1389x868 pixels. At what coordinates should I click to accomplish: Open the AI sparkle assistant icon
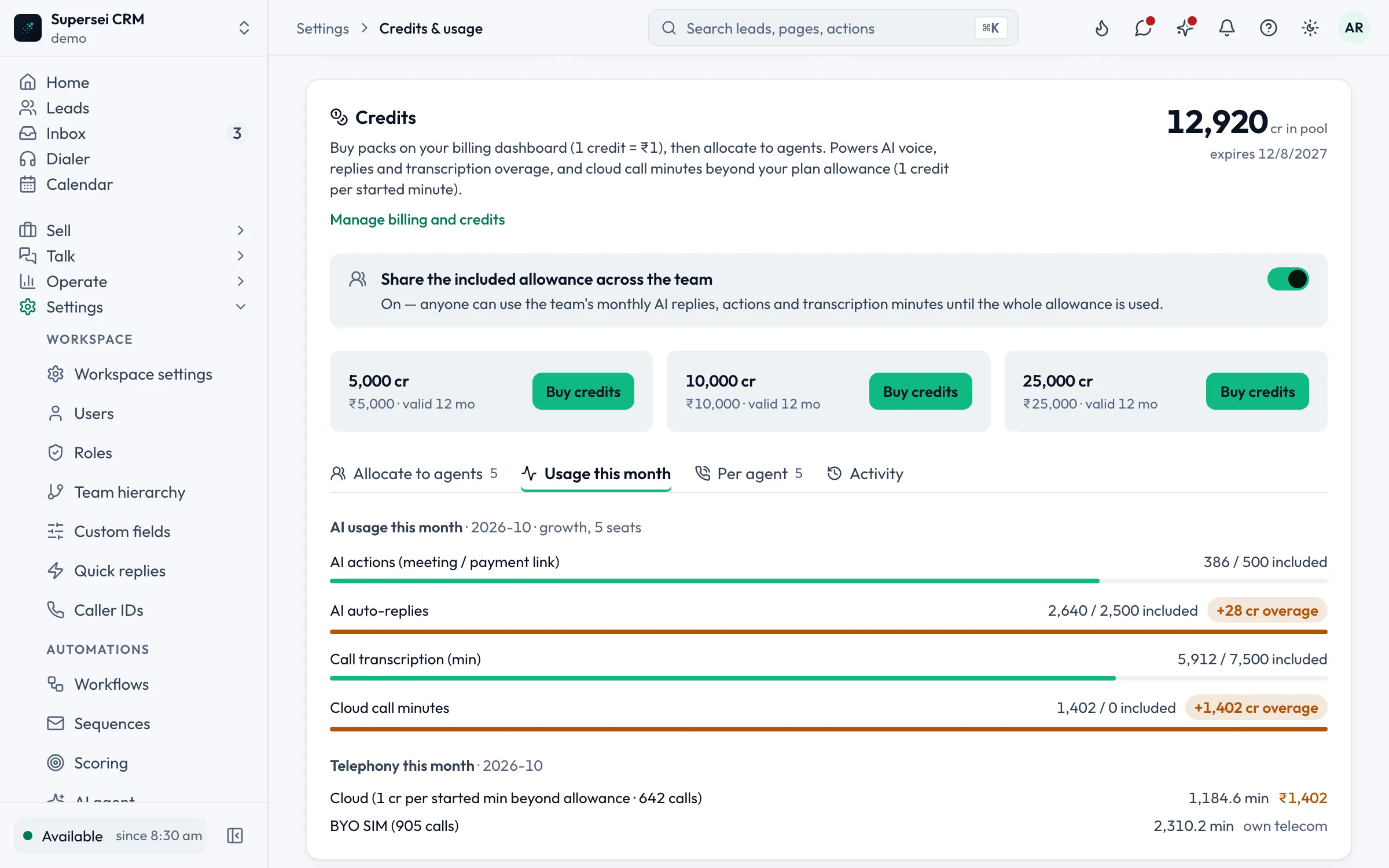point(1185,28)
